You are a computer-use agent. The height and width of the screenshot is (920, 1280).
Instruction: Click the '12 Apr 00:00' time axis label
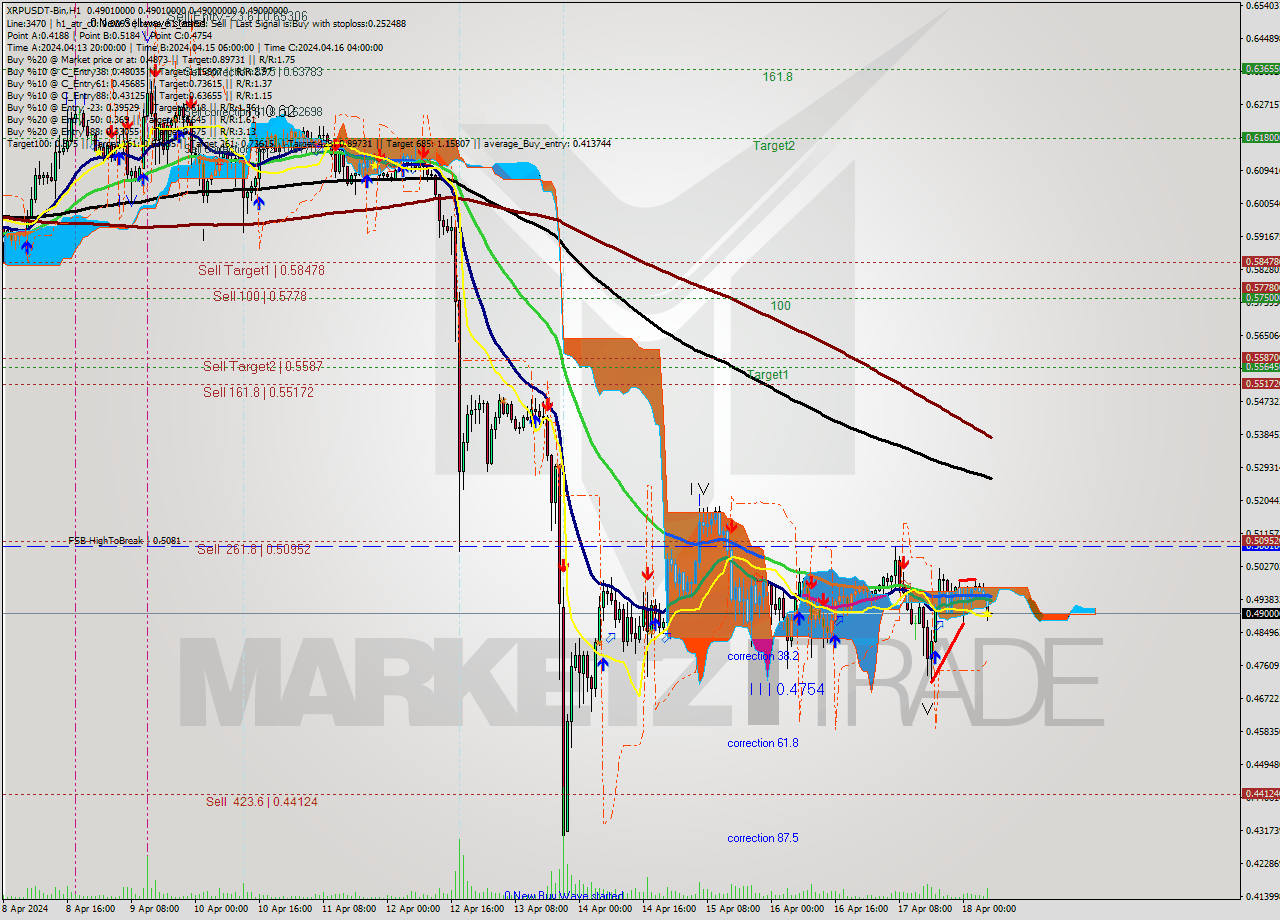pyautogui.click(x=413, y=909)
